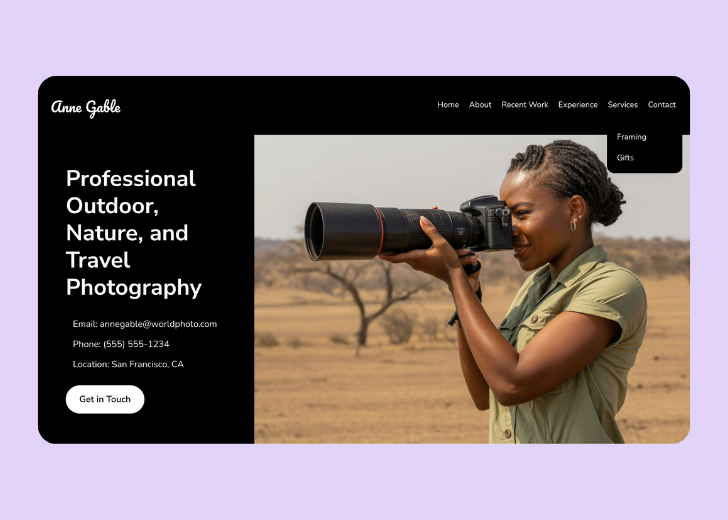Click the black empty area beside Gifts
Image resolution: width=728 pixels, height=520 pixels.
click(659, 158)
